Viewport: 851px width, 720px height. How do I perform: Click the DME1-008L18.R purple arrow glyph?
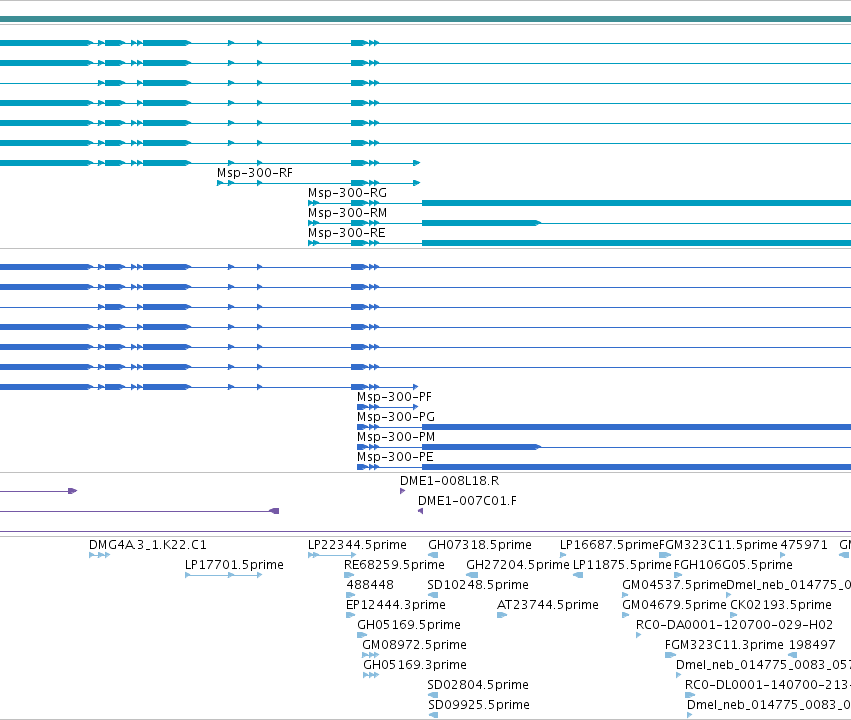403,491
